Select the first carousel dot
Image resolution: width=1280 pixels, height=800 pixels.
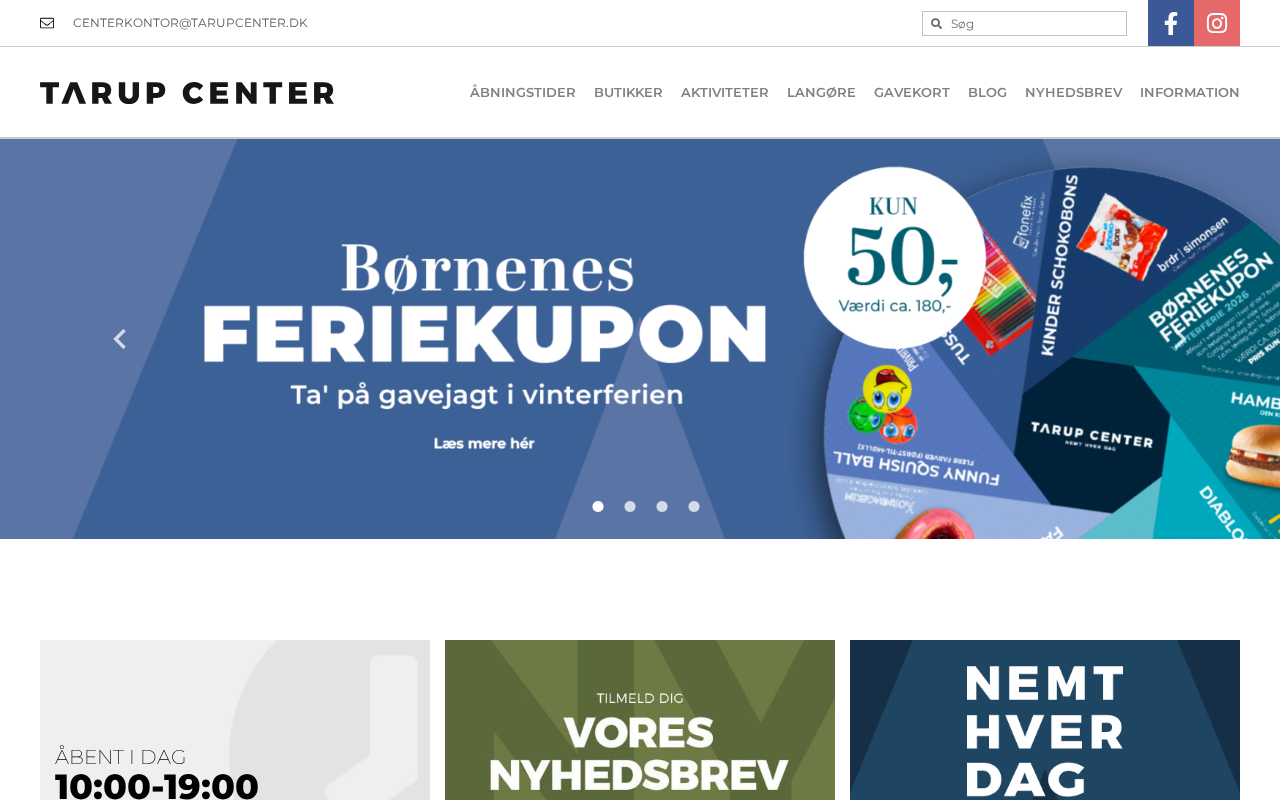click(598, 507)
